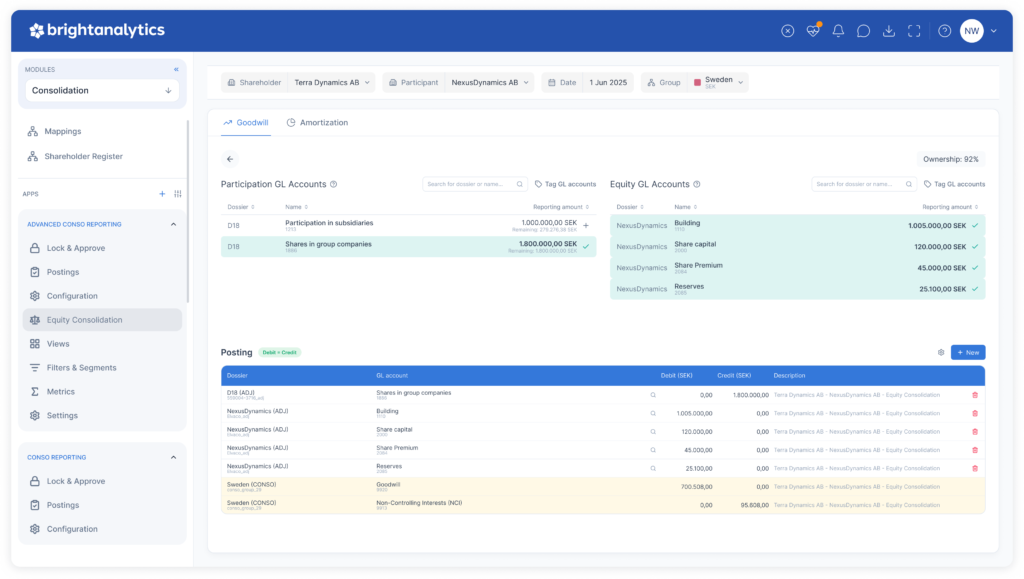Click Tag GL accounts for Participation accounts
Image resolution: width=1024 pixels, height=579 pixels.
[566, 184]
